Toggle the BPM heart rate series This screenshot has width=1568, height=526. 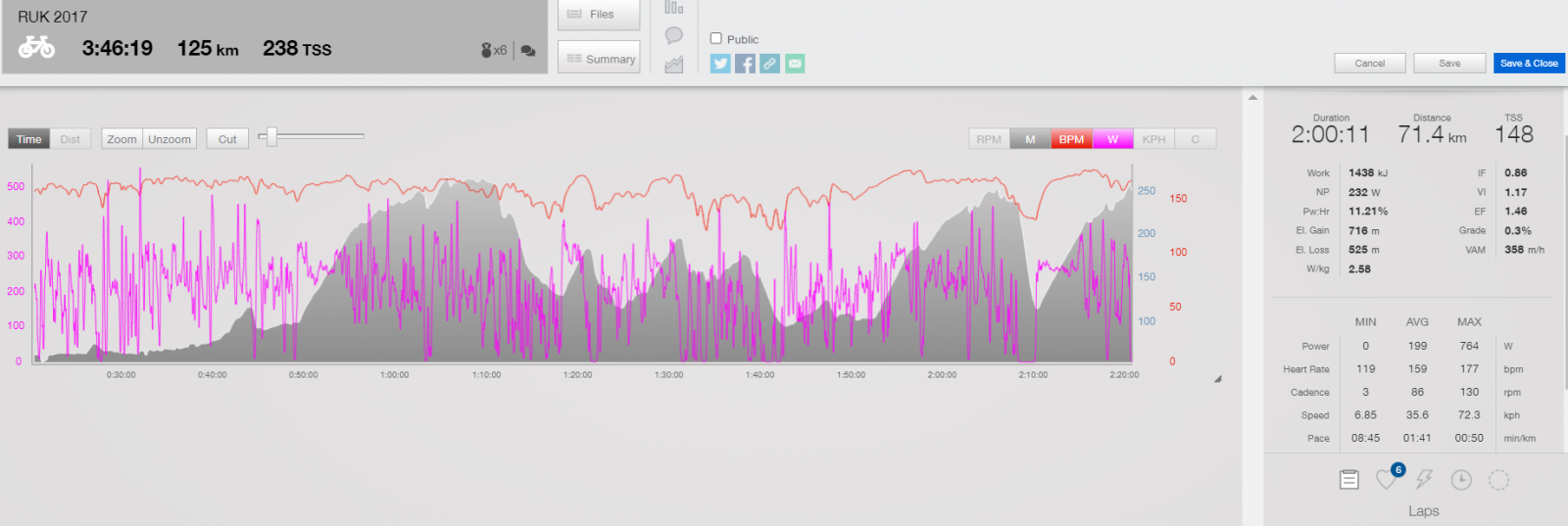click(x=1071, y=139)
